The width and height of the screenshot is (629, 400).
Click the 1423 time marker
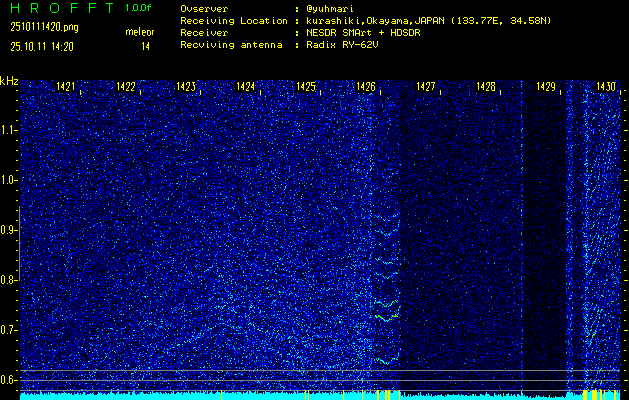click(x=186, y=88)
